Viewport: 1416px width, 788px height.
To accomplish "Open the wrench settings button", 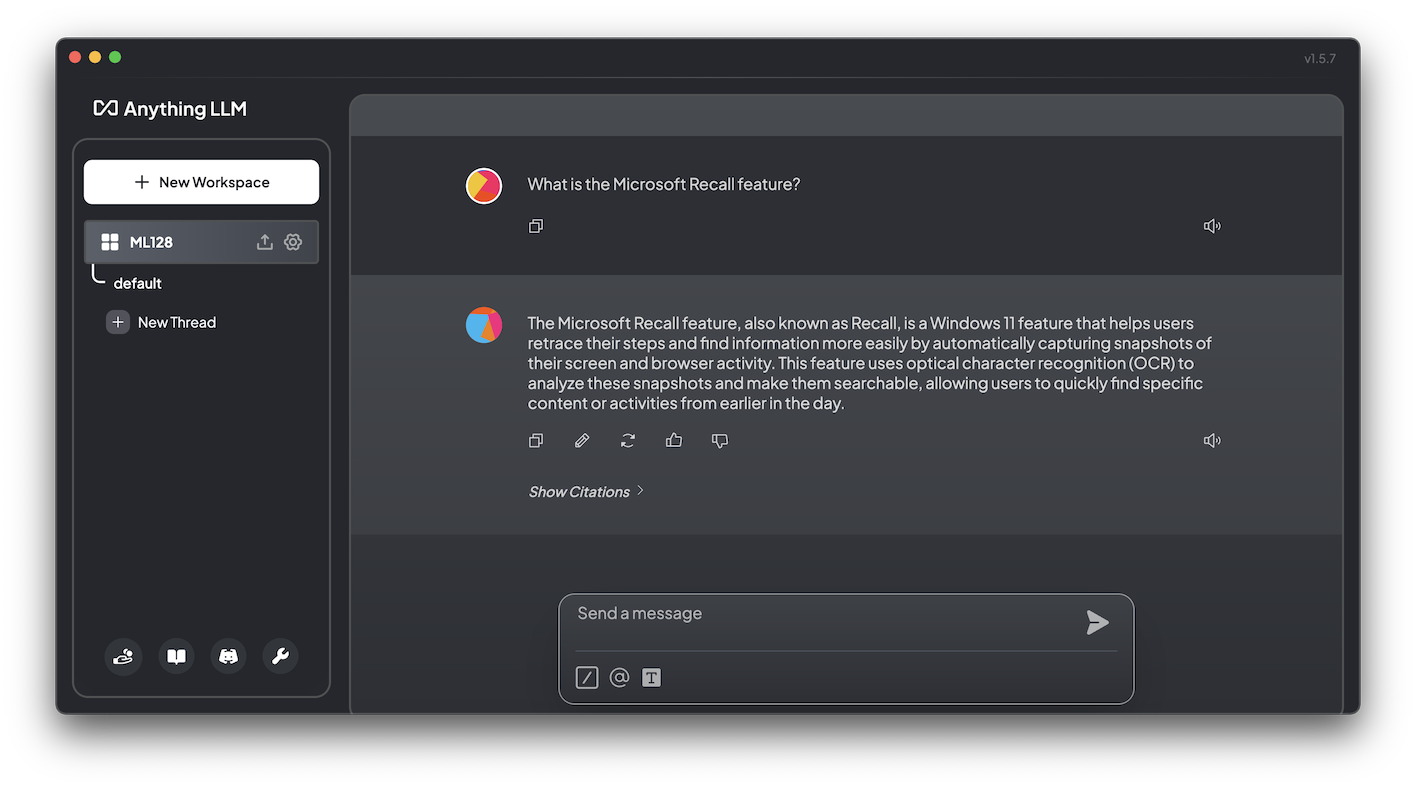I will (x=280, y=656).
